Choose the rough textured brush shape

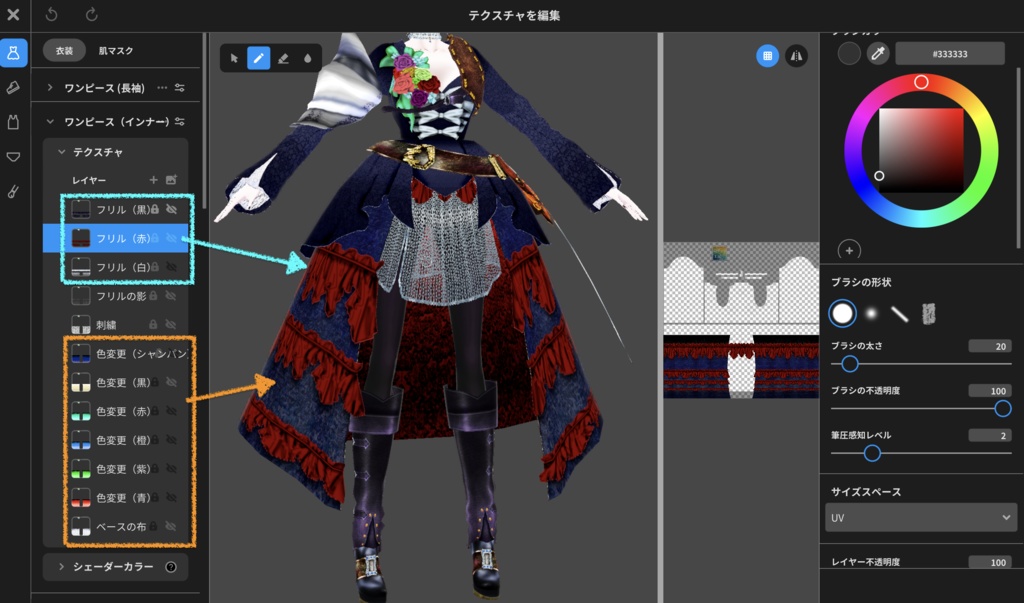coord(928,314)
